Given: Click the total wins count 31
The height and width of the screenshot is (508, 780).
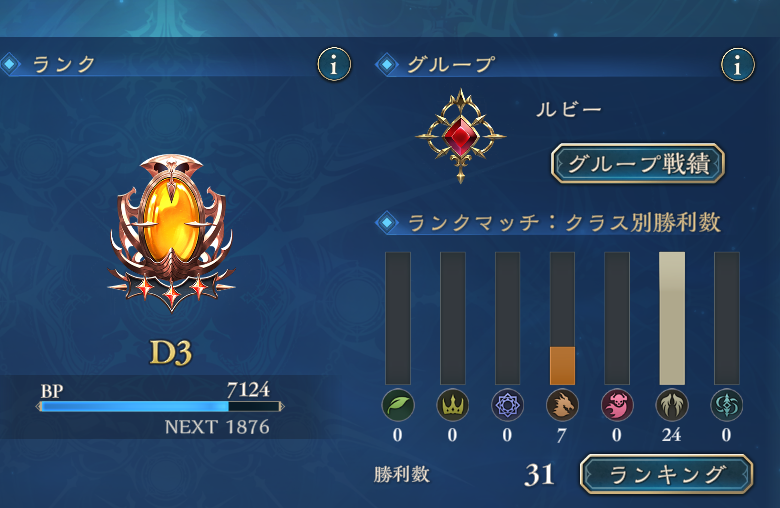Looking at the screenshot, I should [539, 475].
